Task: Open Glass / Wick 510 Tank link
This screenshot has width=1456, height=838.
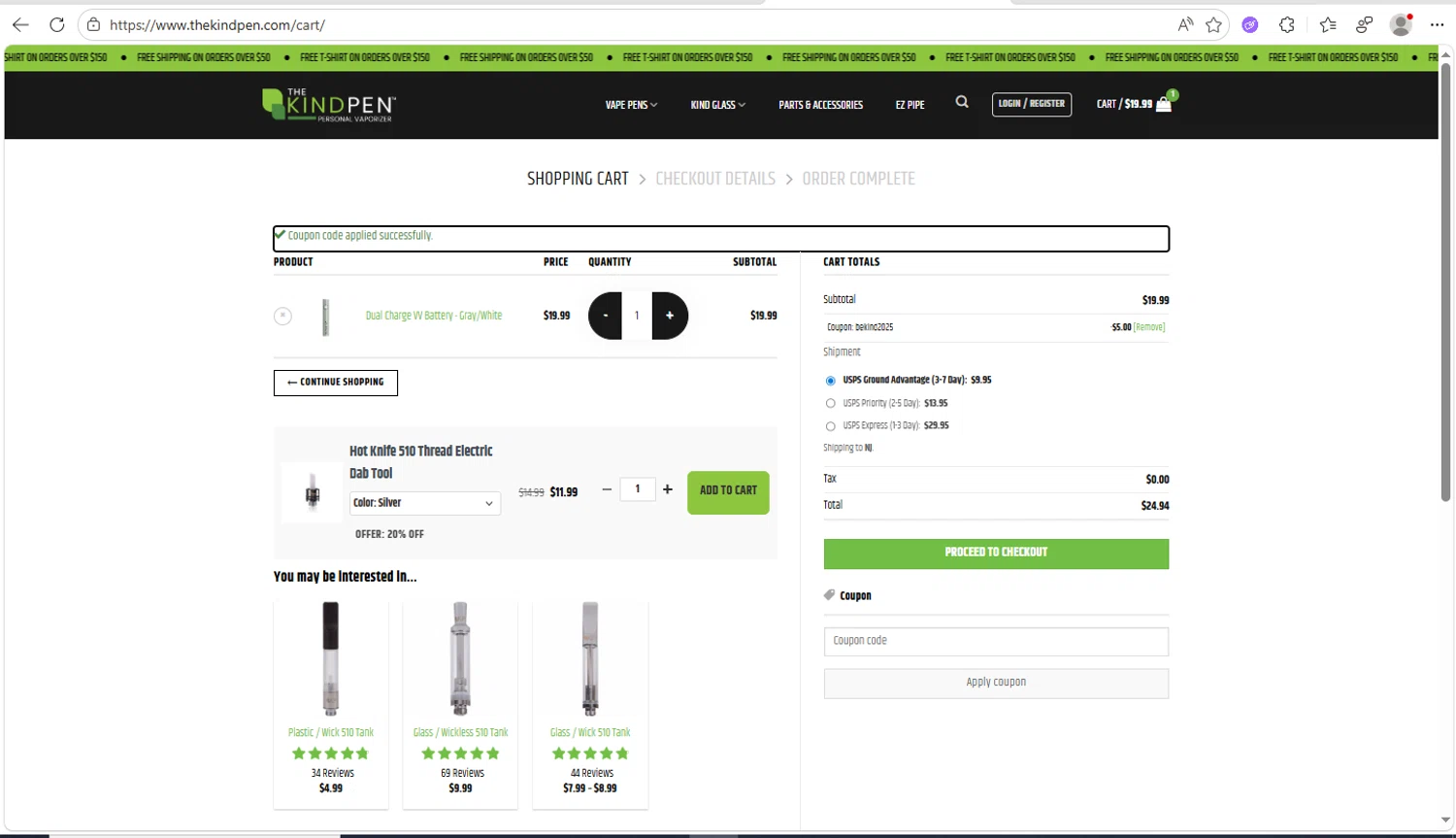Action: click(x=590, y=732)
